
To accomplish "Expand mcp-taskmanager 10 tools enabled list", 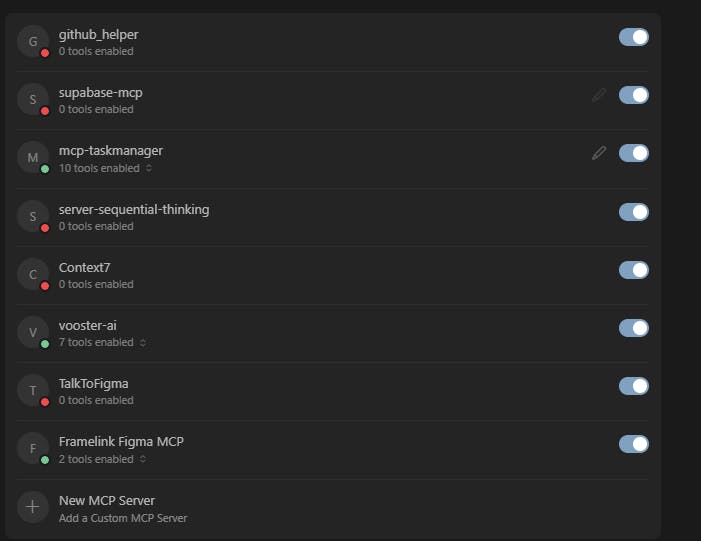I will (x=106, y=168).
